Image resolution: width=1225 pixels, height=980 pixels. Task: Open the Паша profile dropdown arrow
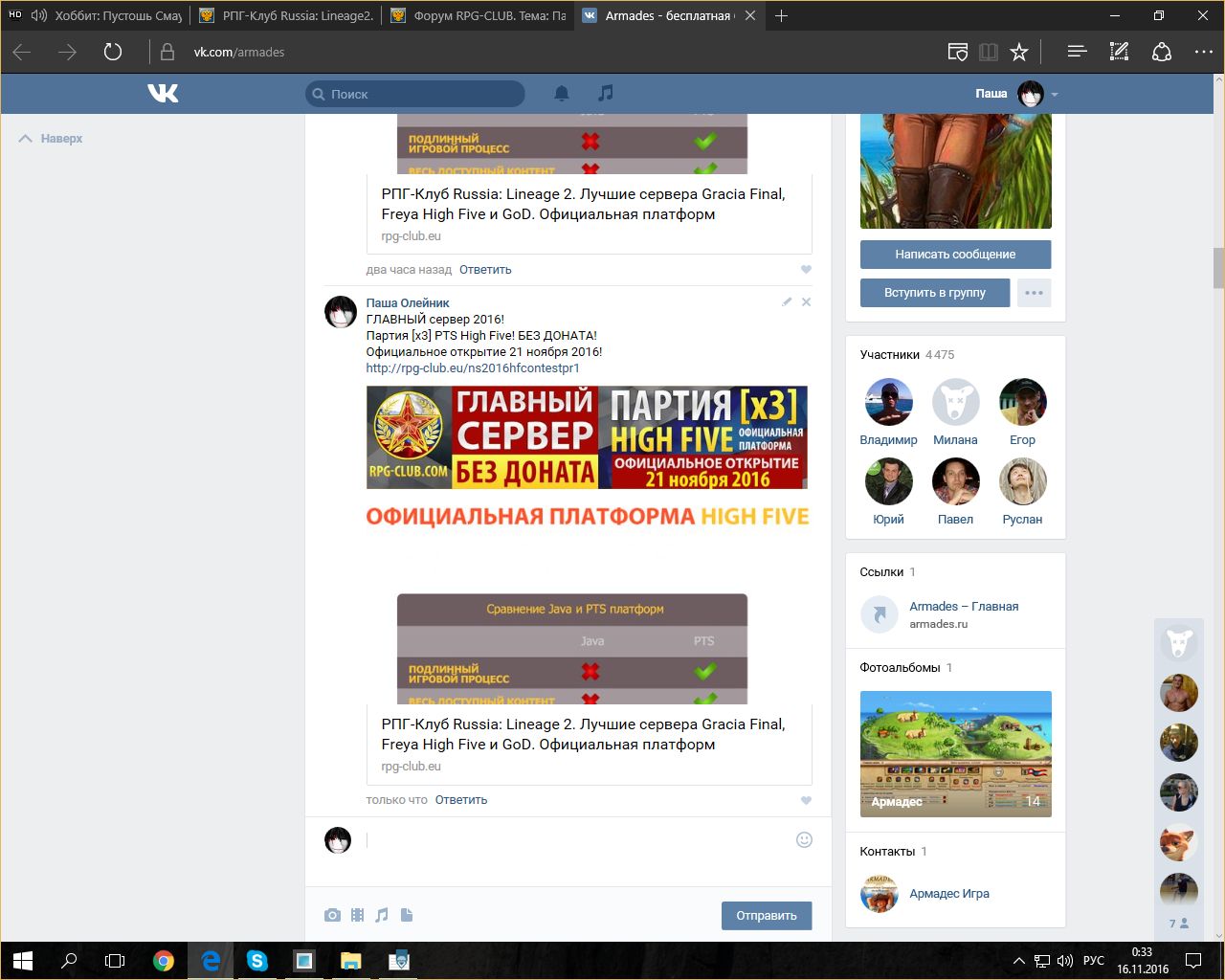point(1055,95)
